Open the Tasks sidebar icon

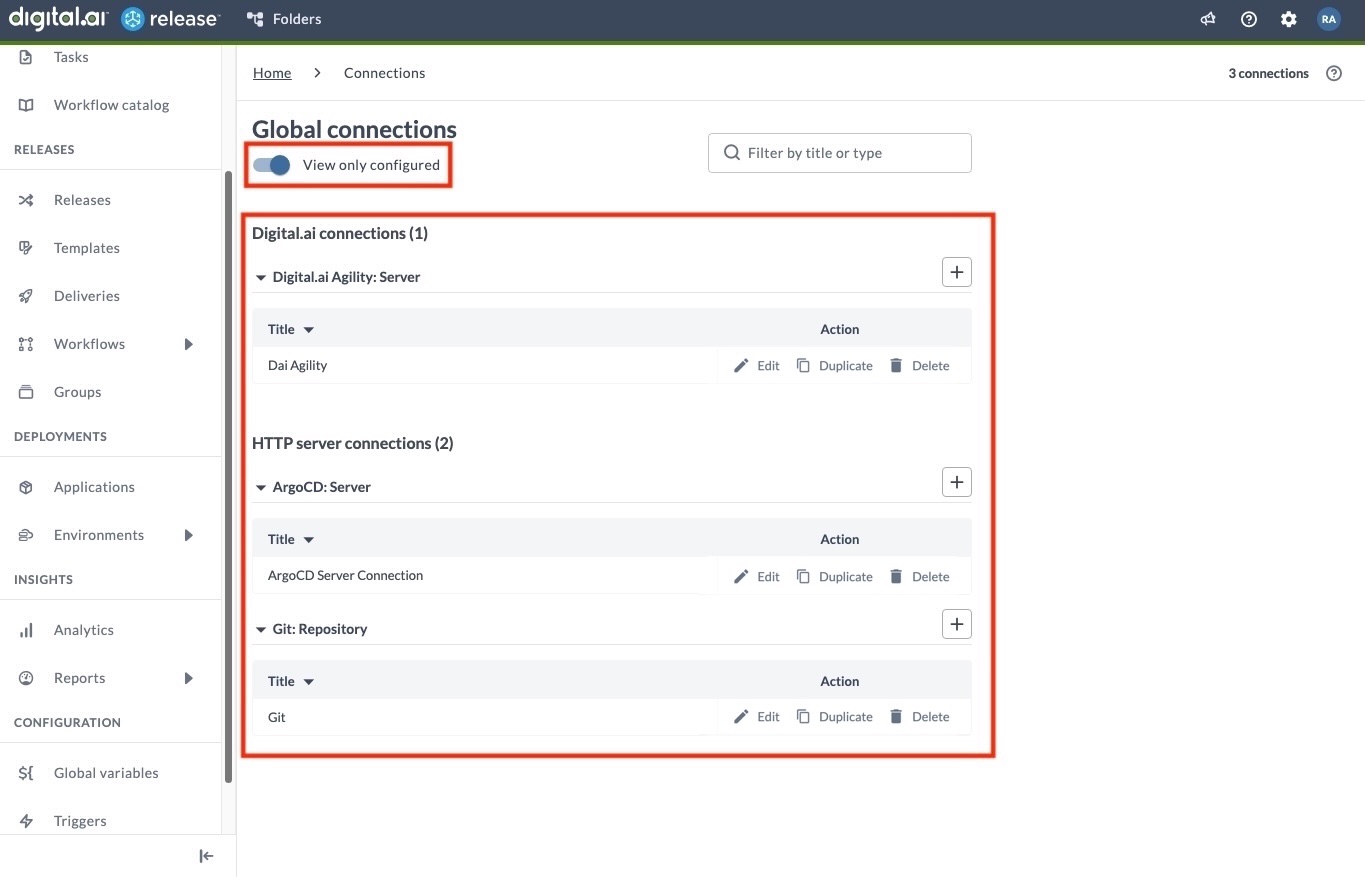click(27, 57)
